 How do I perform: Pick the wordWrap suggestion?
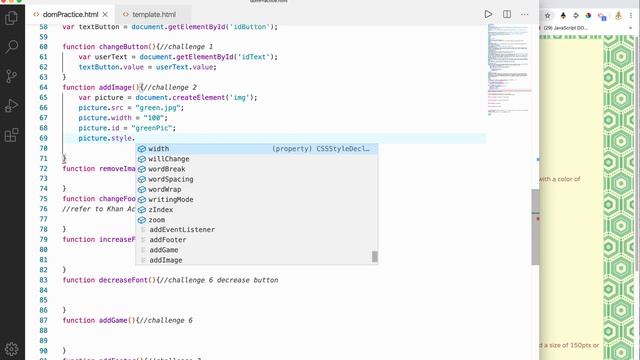(x=257, y=189)
